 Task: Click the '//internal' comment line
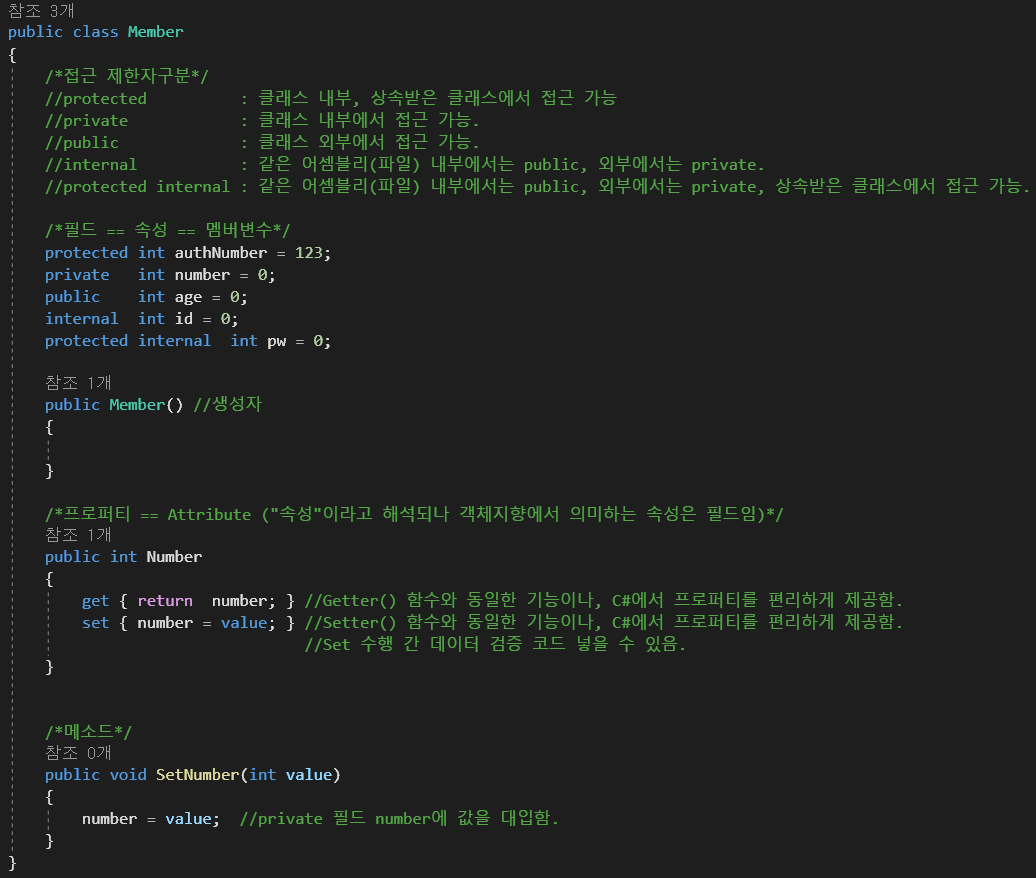[x=405, y=165]
